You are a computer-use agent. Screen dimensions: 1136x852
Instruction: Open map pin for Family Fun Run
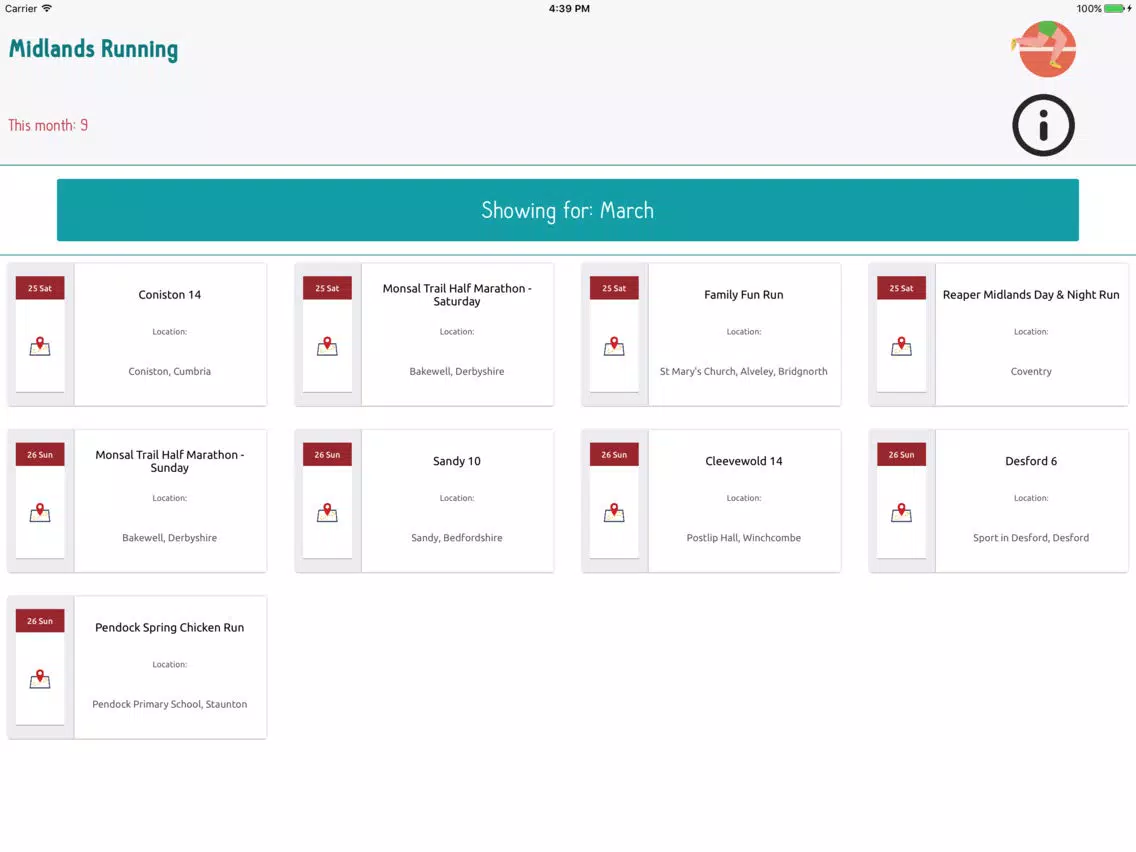614,346
